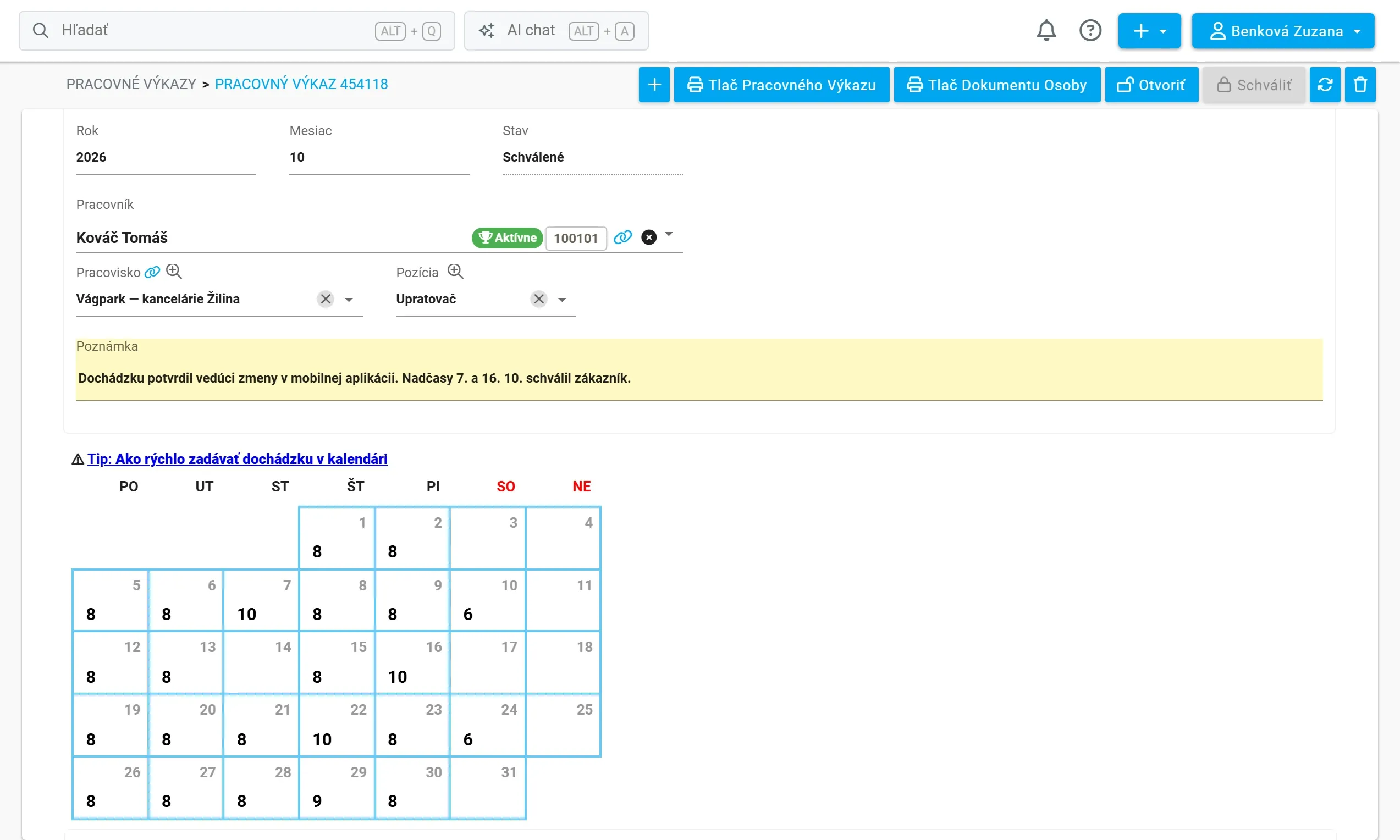Open the linked worker record chain icon
1400x840 pixels.
coord(622,237)
